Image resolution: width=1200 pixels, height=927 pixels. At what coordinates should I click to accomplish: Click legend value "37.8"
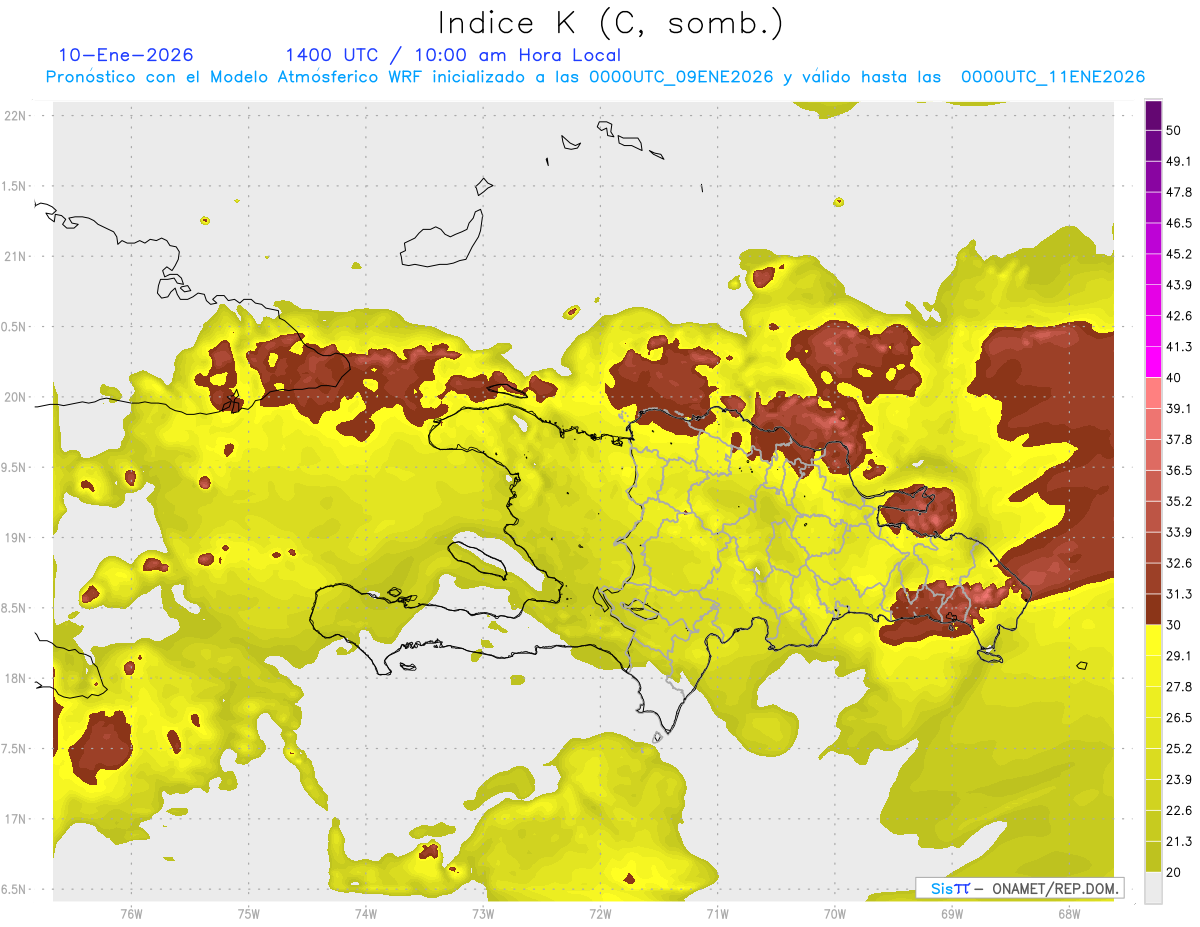pos(1179,439)
